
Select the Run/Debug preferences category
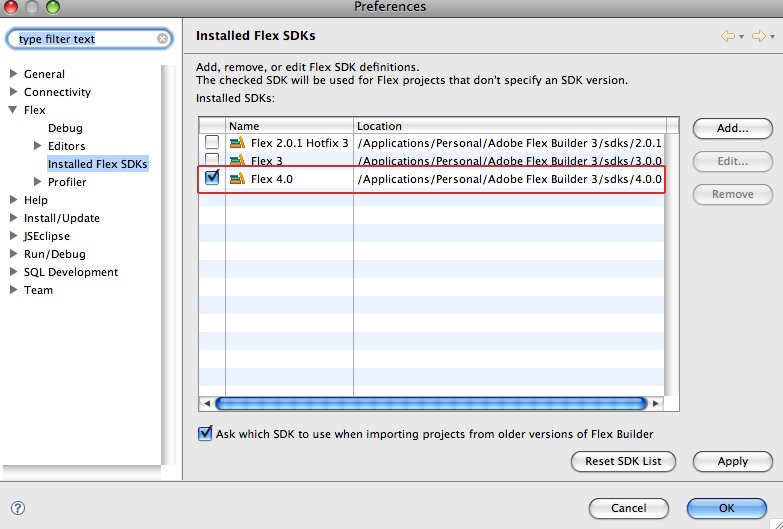click(x=54, y=254)
